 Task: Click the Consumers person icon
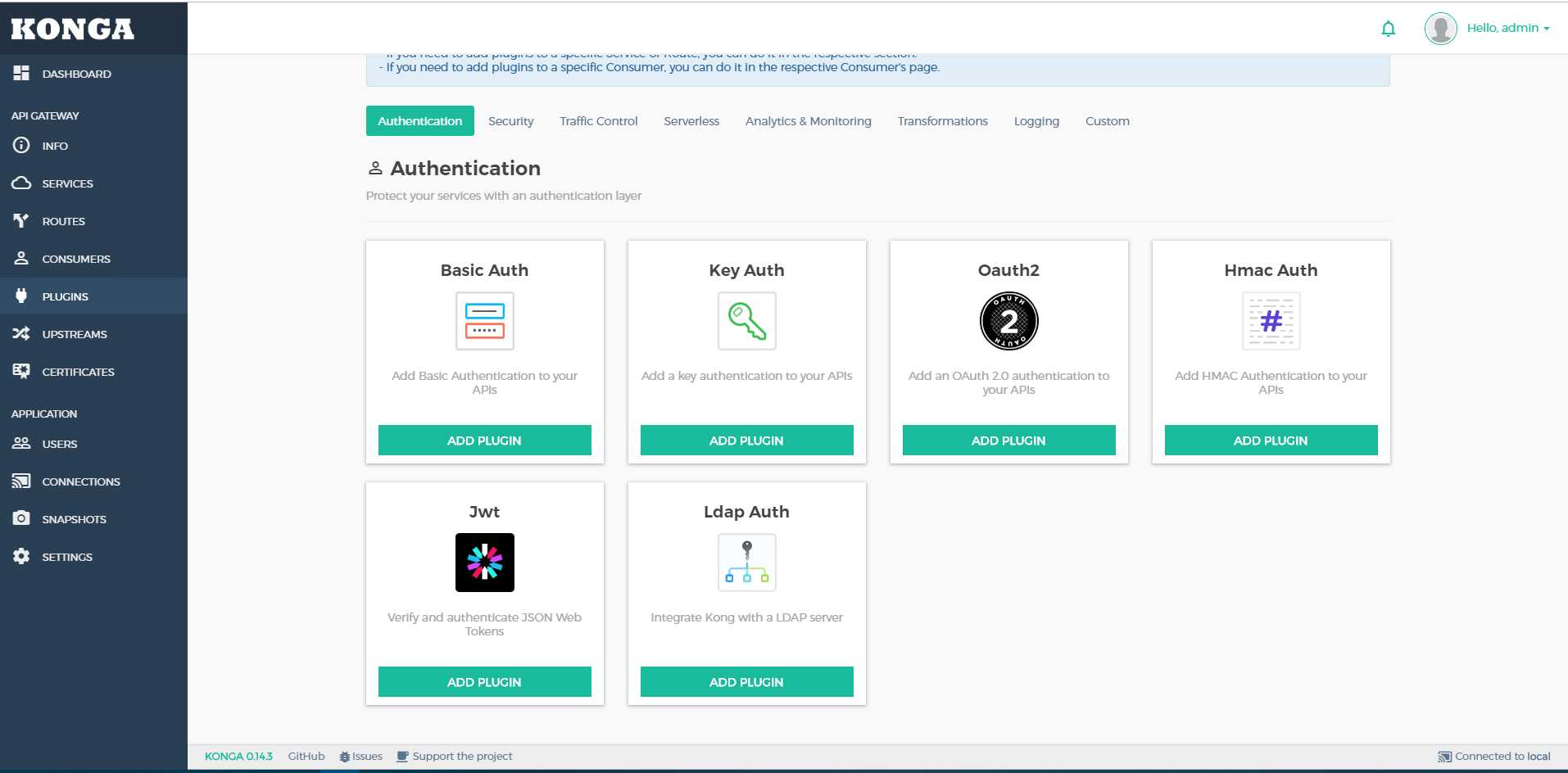(21, 258)
